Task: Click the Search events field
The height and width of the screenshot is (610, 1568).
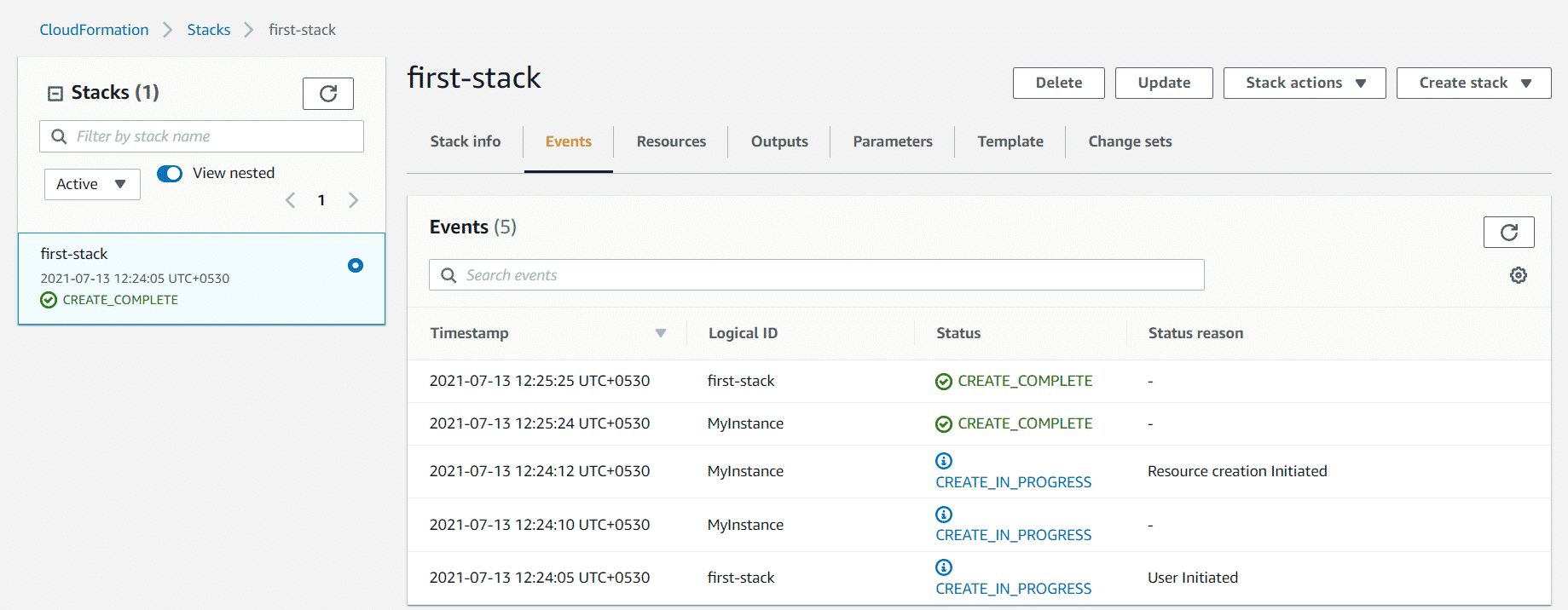Action: 816,275
